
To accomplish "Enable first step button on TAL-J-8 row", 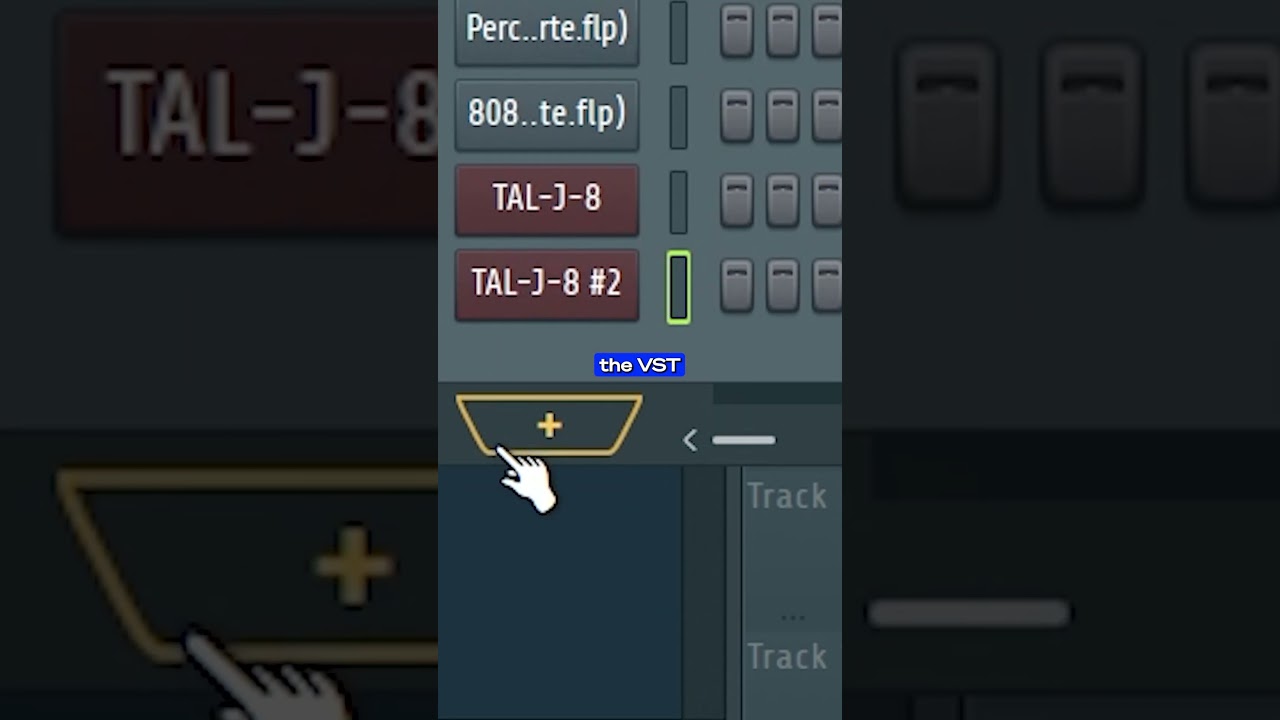I will (x=736, y=200).
